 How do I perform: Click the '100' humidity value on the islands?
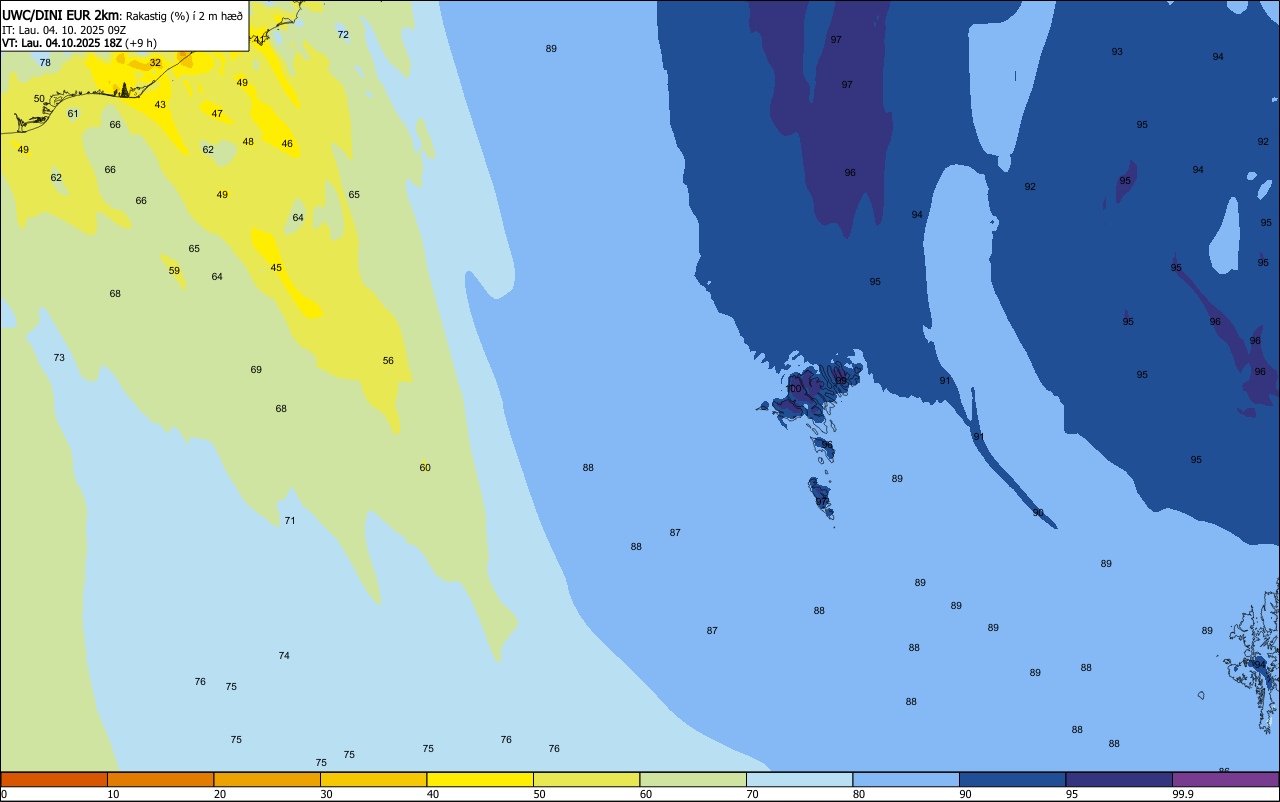point(793,389)
